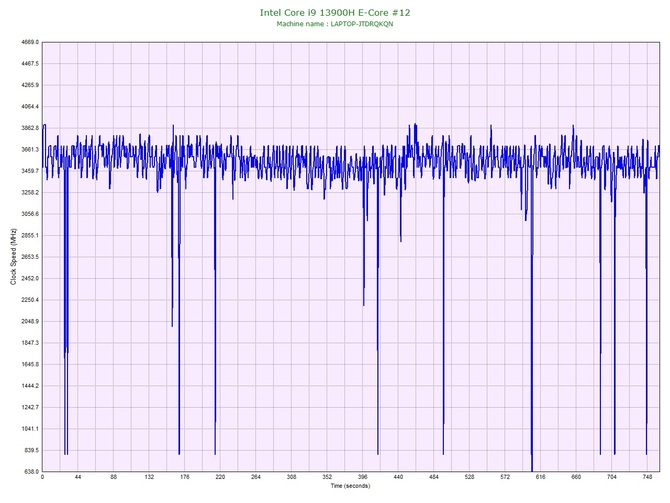Click the 748 tick on the time axis
670x503 pixels.
click(647, 477)
